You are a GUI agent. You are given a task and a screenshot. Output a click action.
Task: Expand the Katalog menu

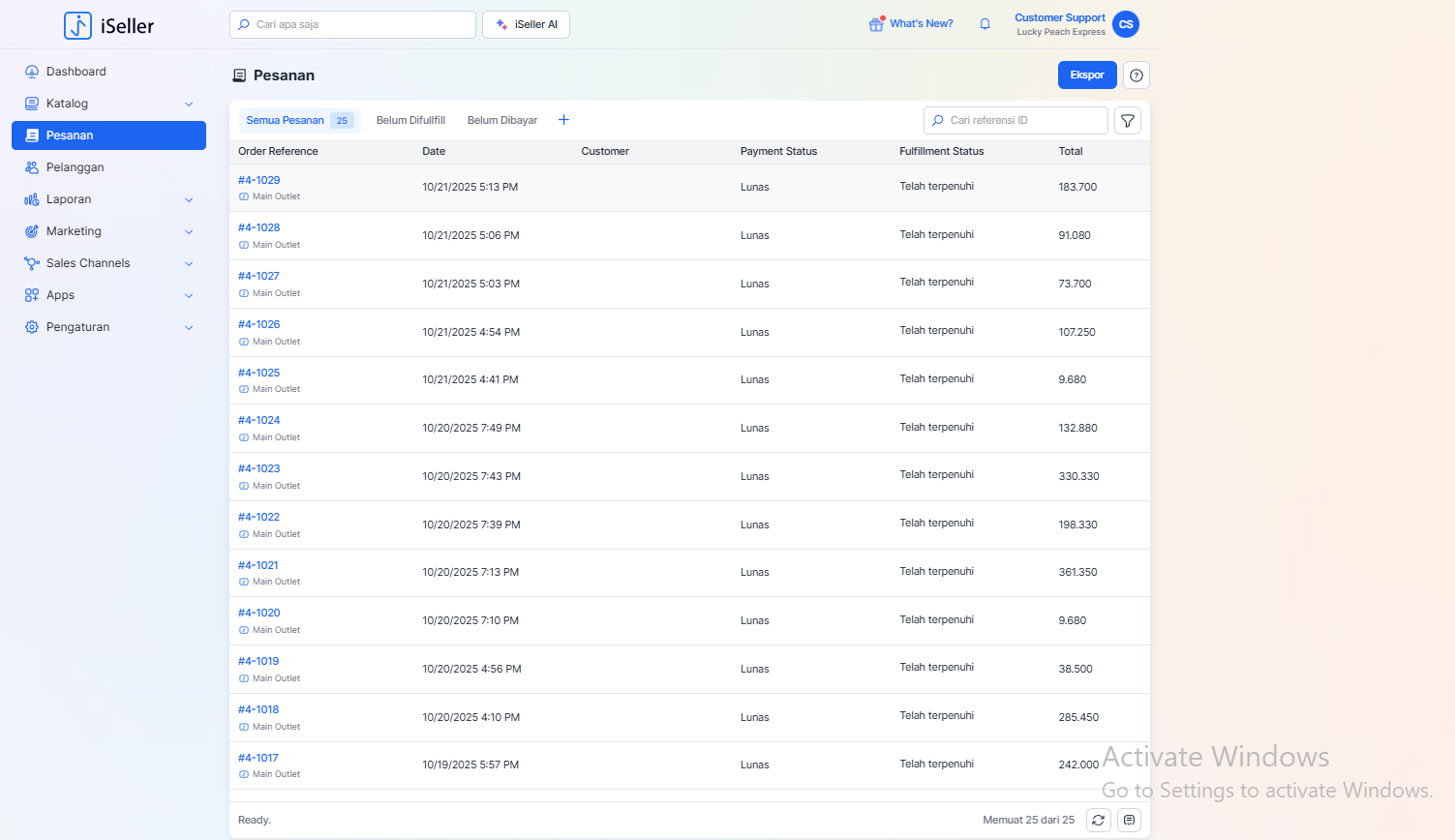[x=189, y=104]
